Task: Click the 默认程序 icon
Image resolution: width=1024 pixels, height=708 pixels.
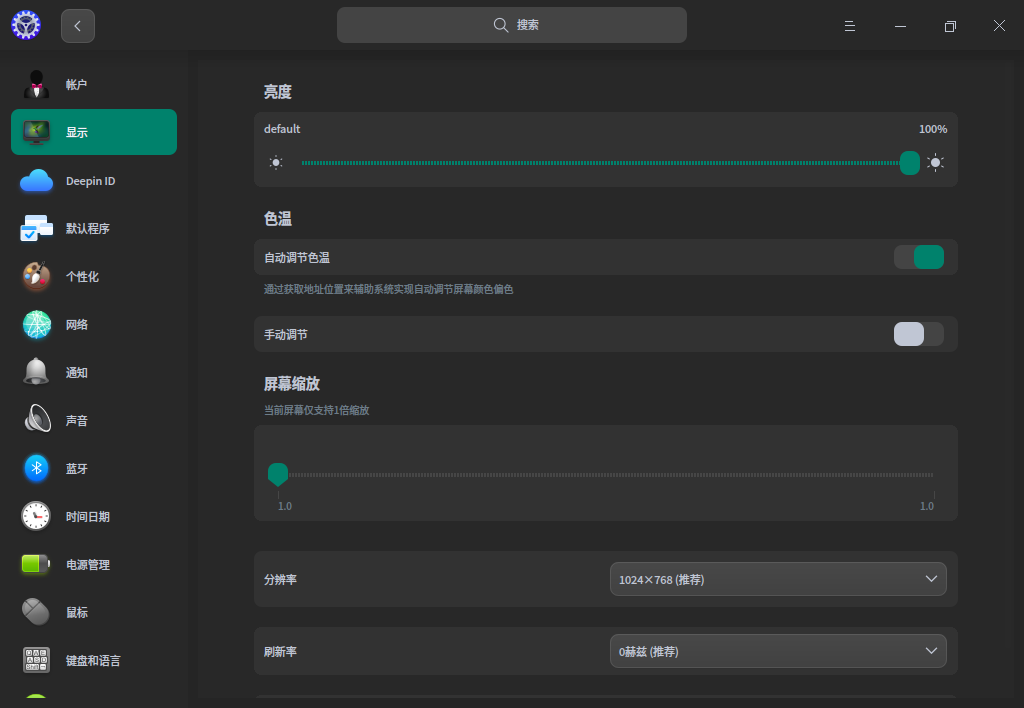Action: (x=37, y=228)
